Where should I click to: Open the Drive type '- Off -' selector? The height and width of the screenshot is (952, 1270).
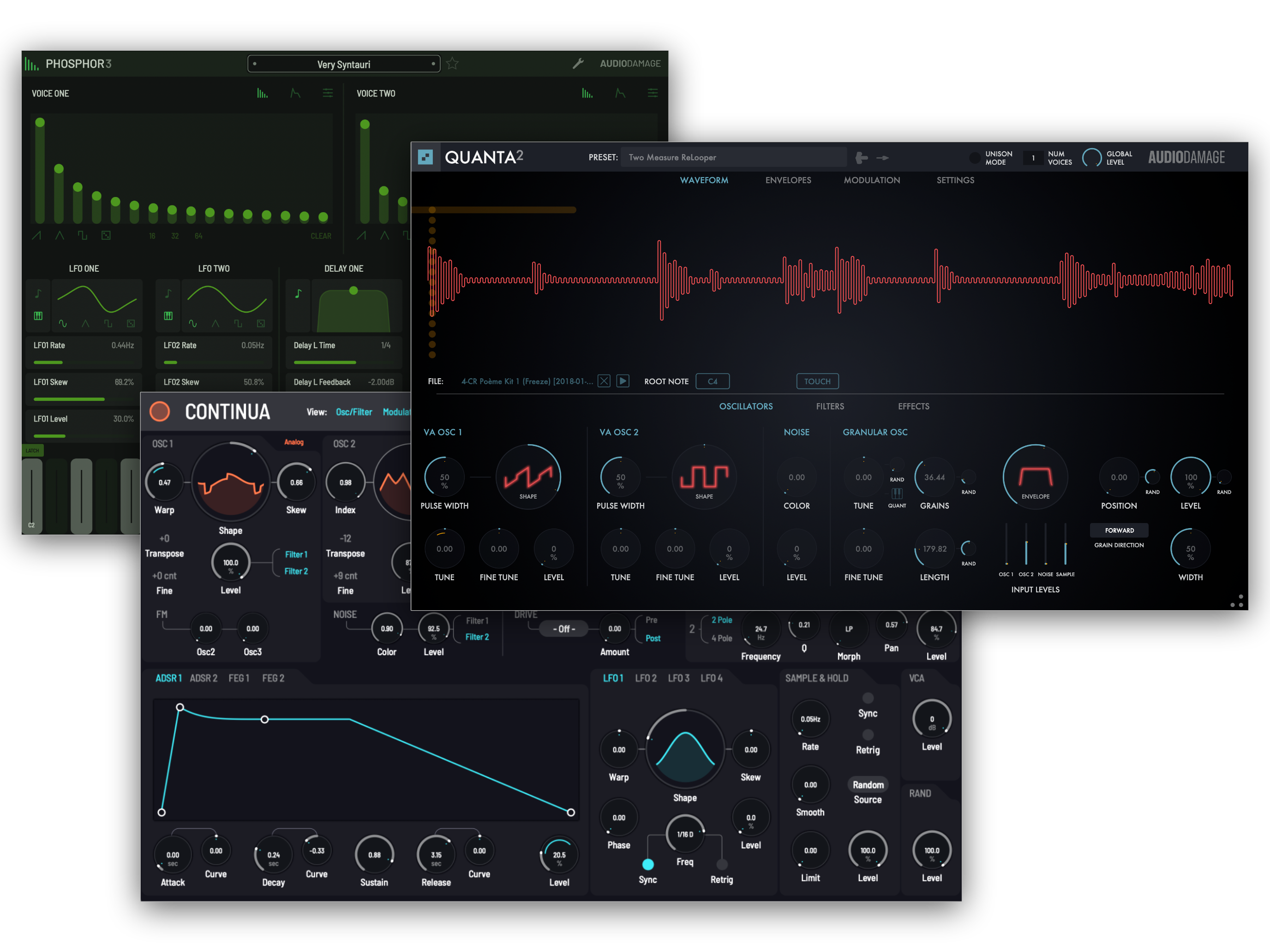pyautogui.click(x=564, y=629)
